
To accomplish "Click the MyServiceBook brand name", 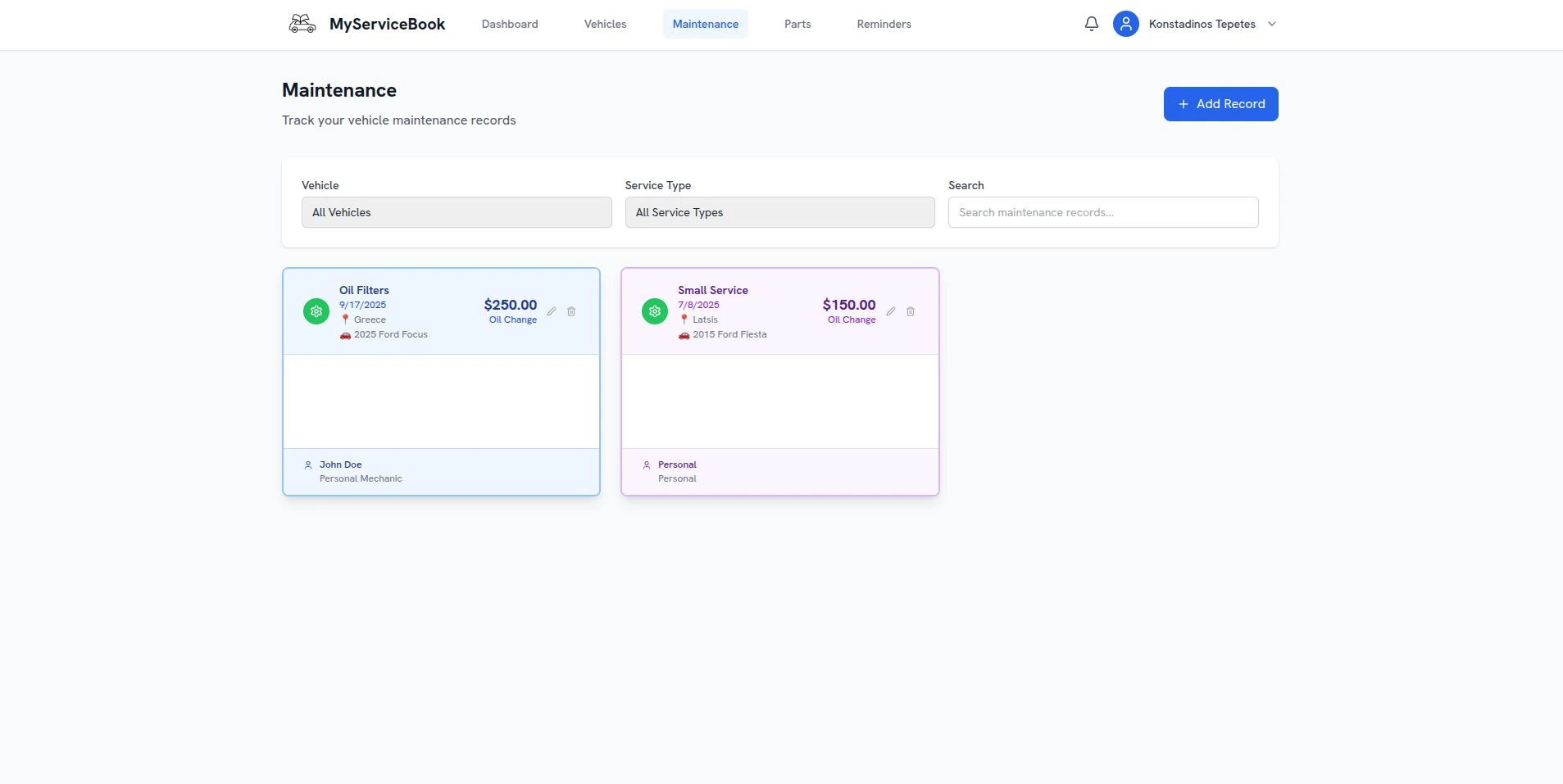I will point(387,24).
